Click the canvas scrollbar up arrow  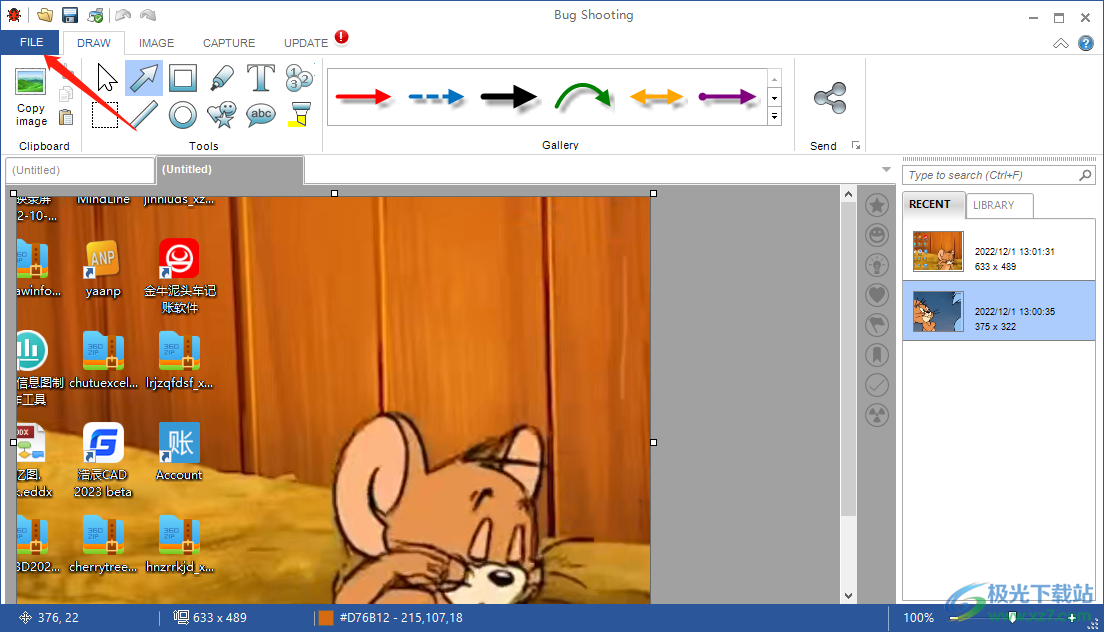(x=848, y=194)
